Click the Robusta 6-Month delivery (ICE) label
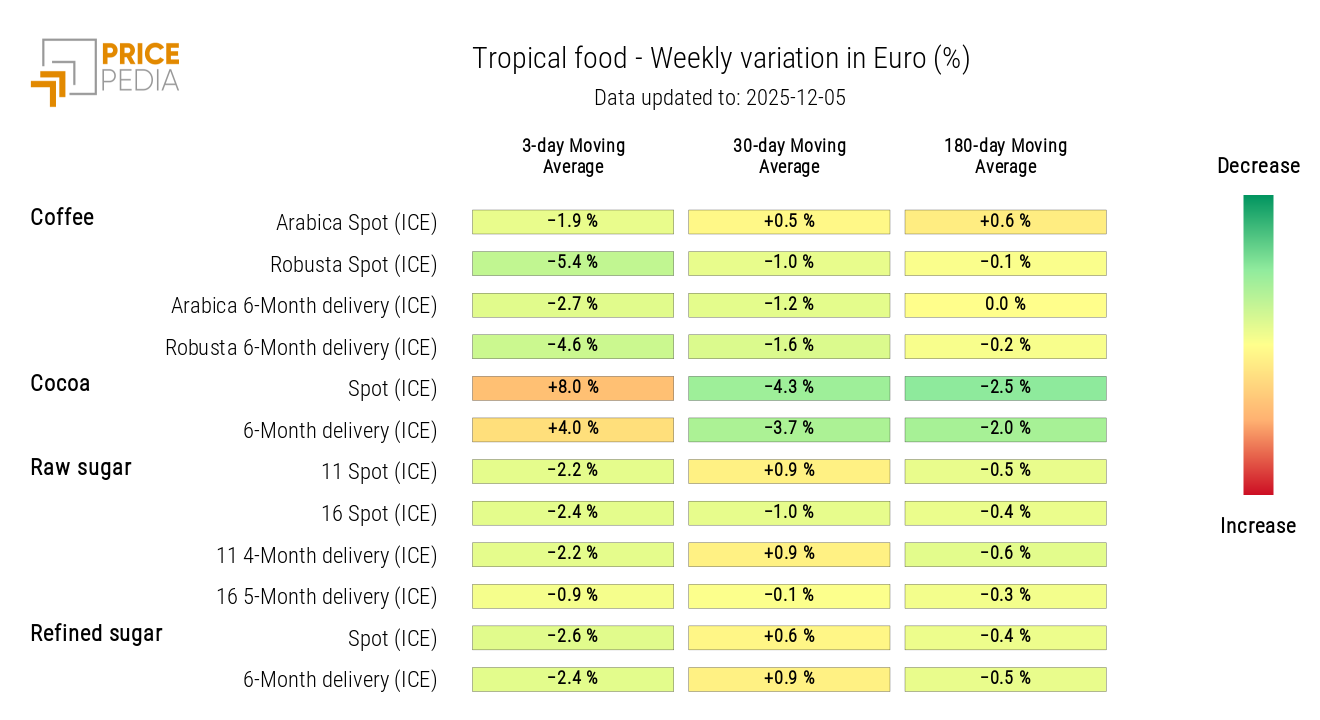The width and height of the screenshot is (1320, 720). (301, 348)
